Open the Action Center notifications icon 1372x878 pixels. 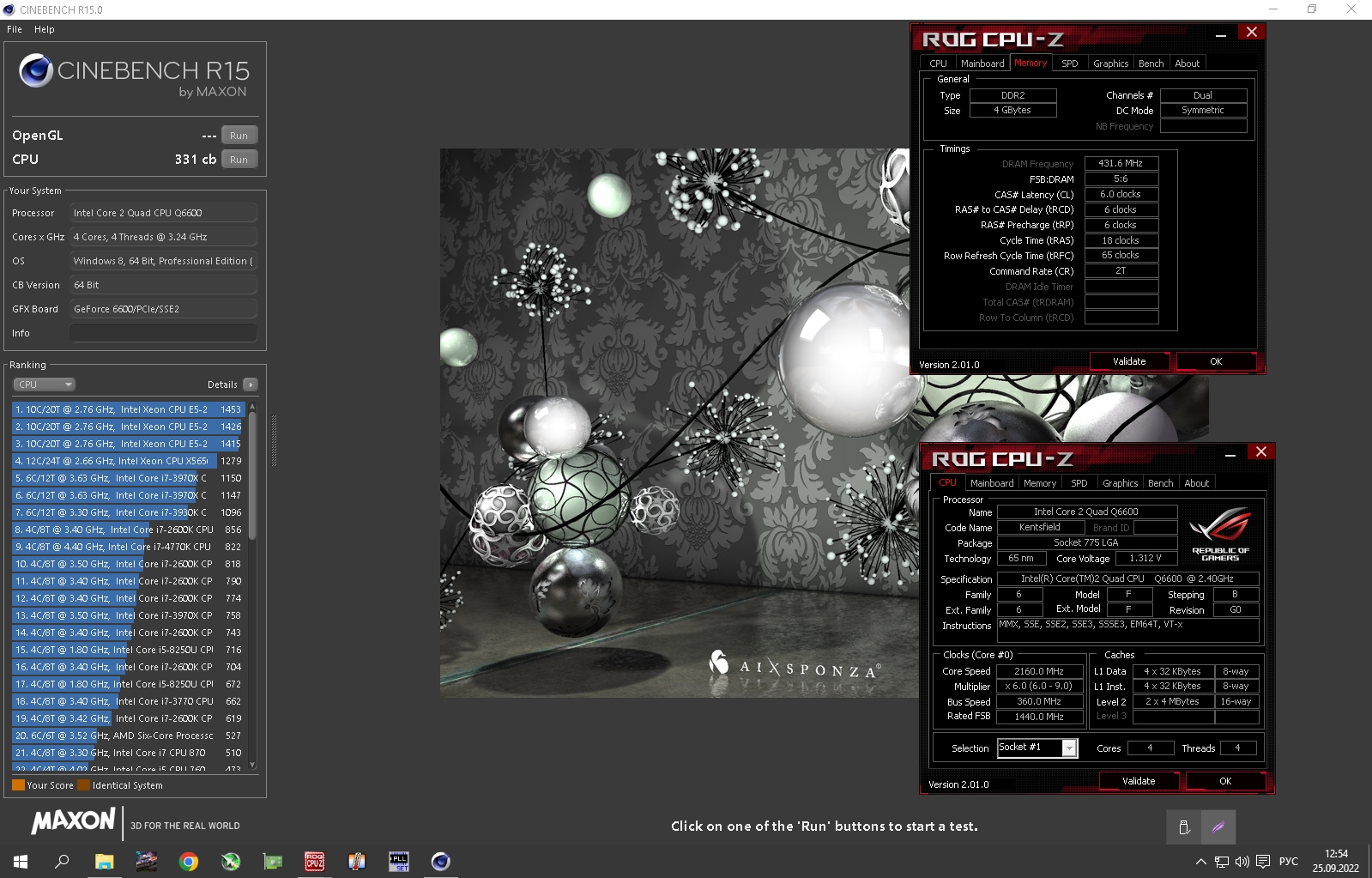click(1263, 862)
